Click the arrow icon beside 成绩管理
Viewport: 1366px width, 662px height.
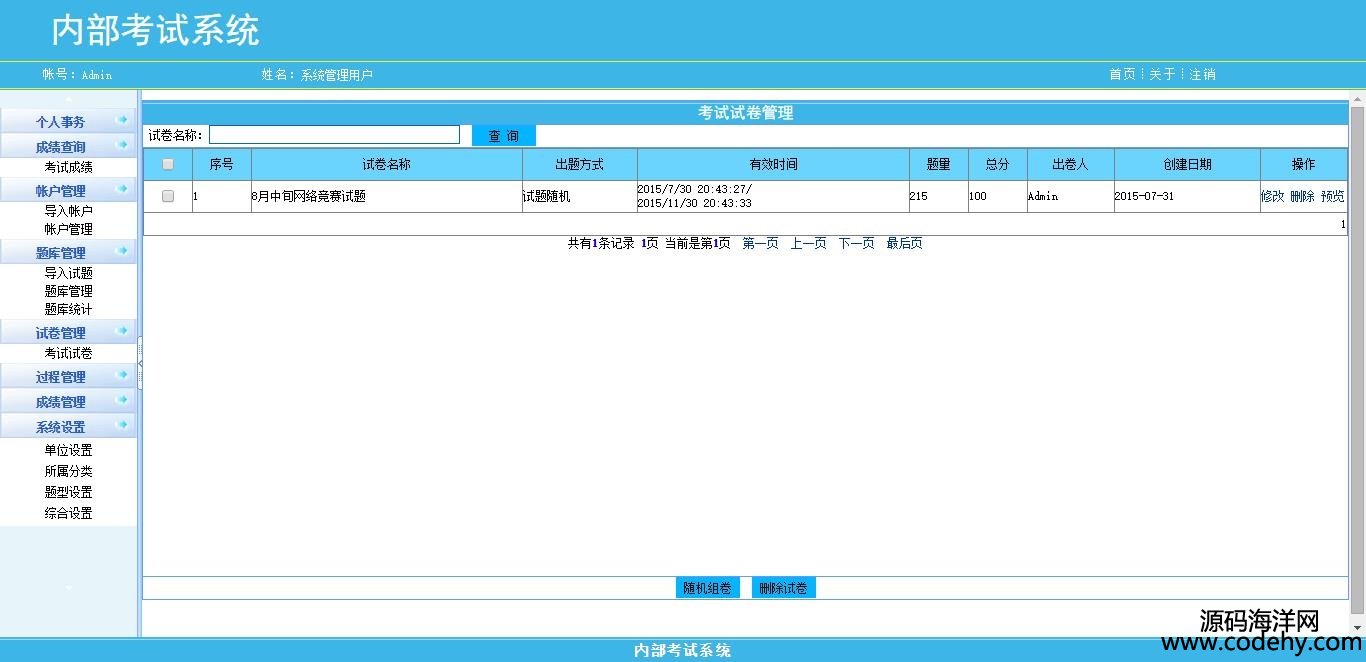[x=123, y=400]
